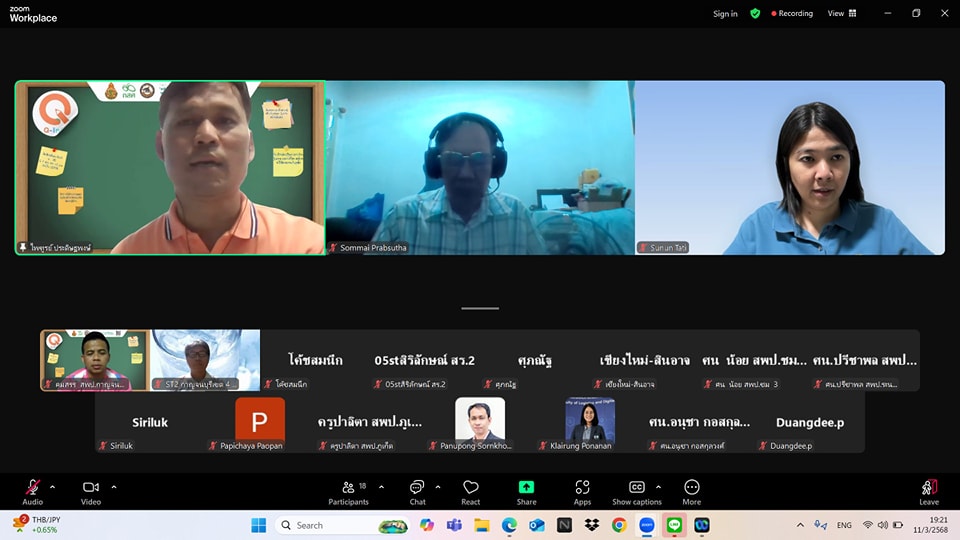Viewport: 960px width, 540px height.
Task: Open the Chat panel
Action: point(417,490)
